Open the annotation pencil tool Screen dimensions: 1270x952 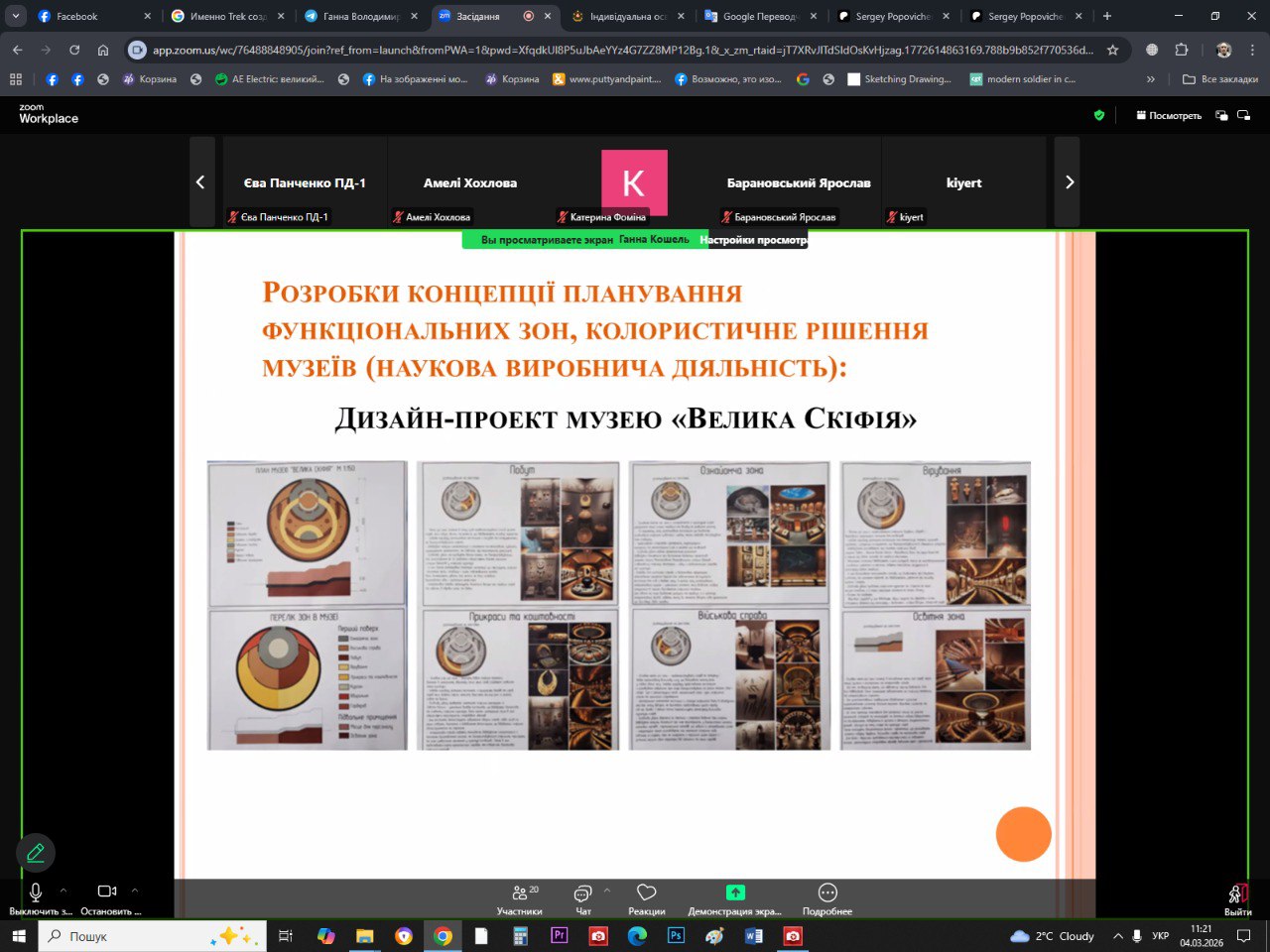pos(36,853)
